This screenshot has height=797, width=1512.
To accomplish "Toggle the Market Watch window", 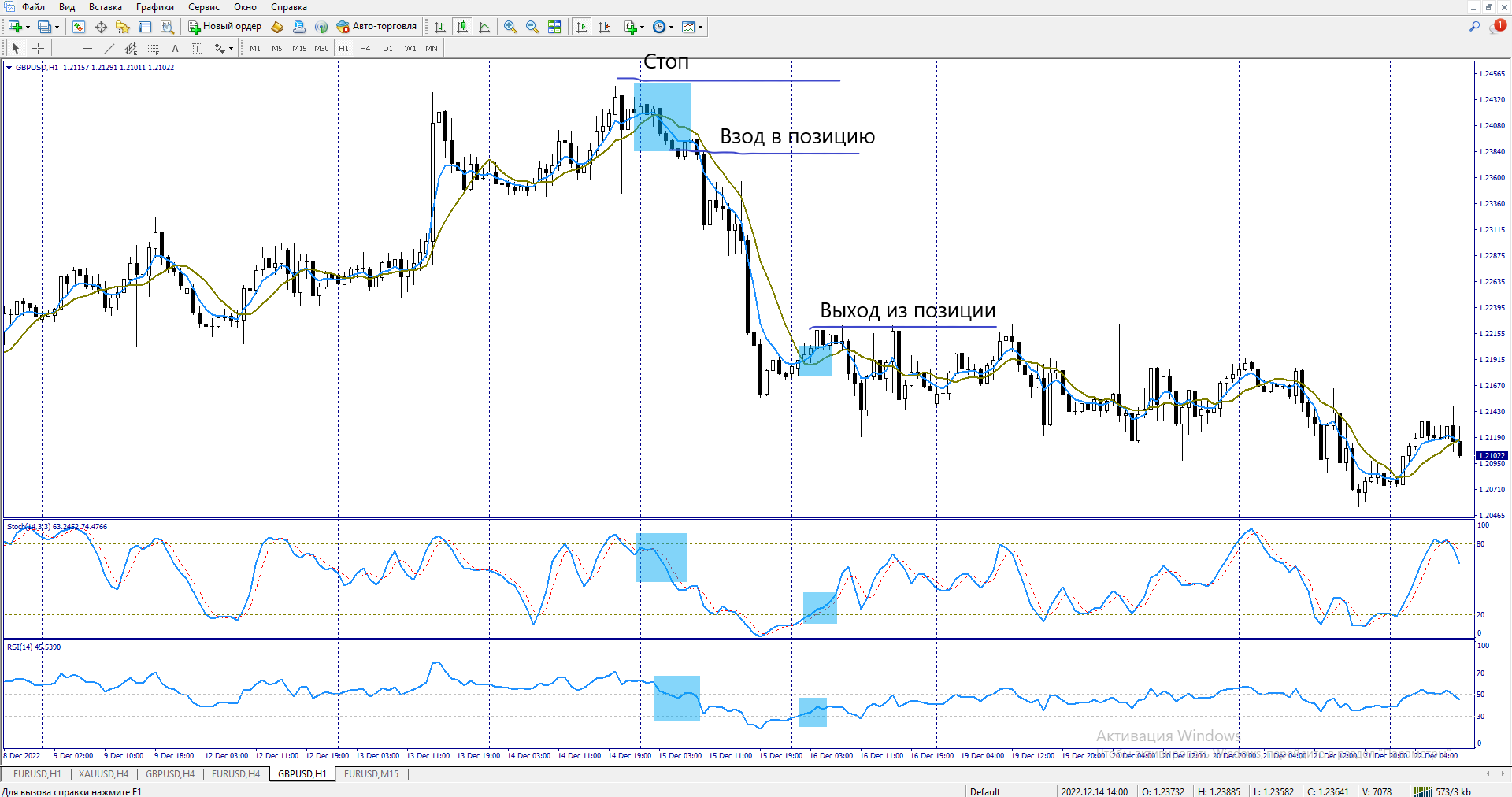I will pyautogui.click(x=79, y=27).
